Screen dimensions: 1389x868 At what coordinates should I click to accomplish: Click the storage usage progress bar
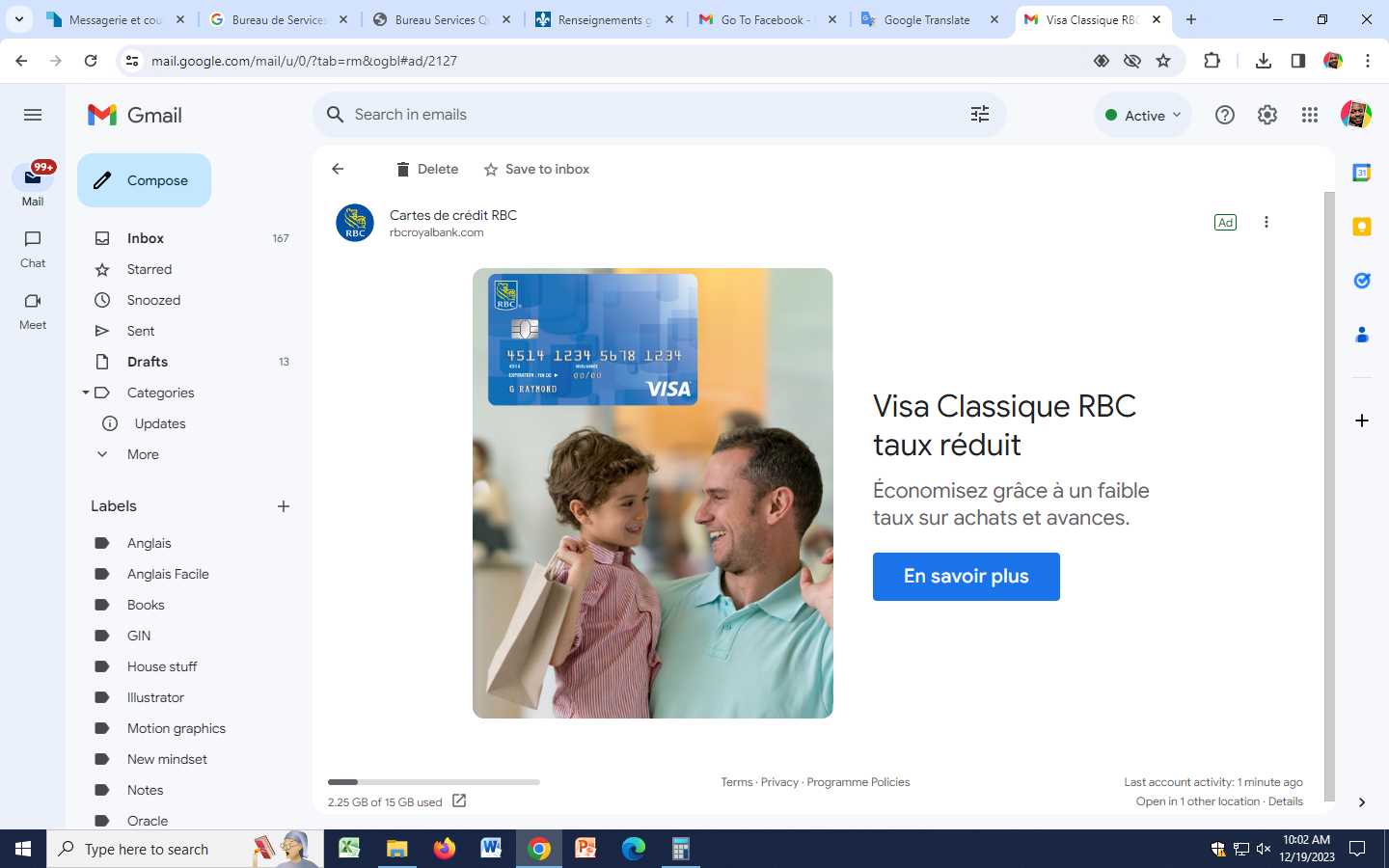coord(433,782)
